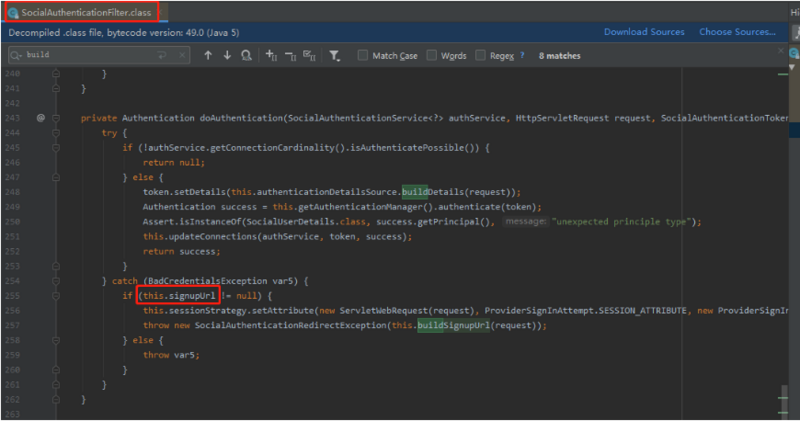
Task: Click the Download Sources link
Action: click(644, 32)
